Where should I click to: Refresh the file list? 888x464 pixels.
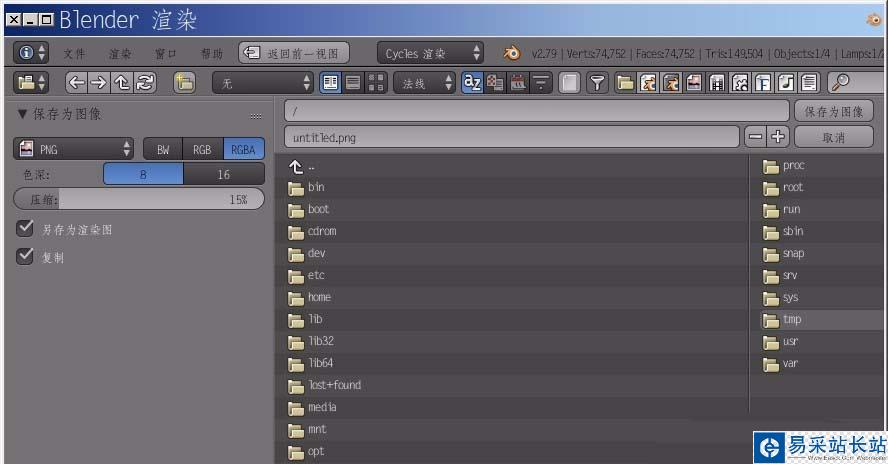tap(145, 83)
